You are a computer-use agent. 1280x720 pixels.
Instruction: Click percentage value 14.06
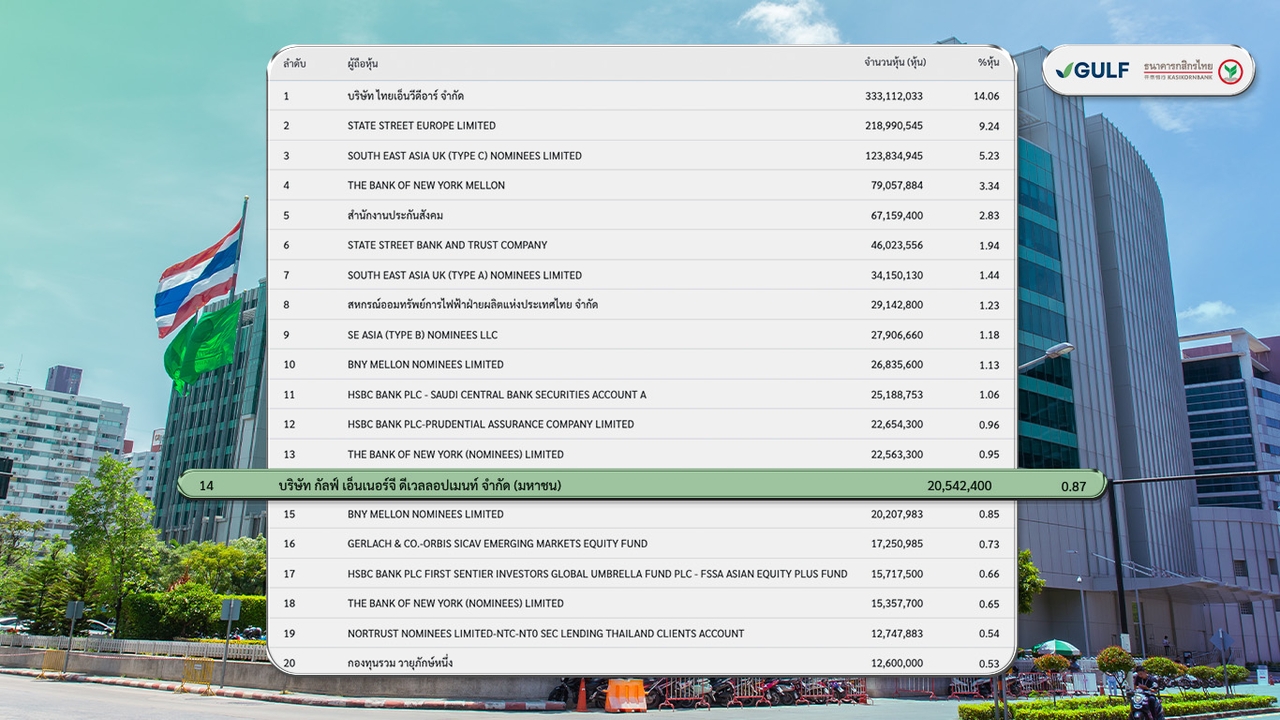coord(986,96)
